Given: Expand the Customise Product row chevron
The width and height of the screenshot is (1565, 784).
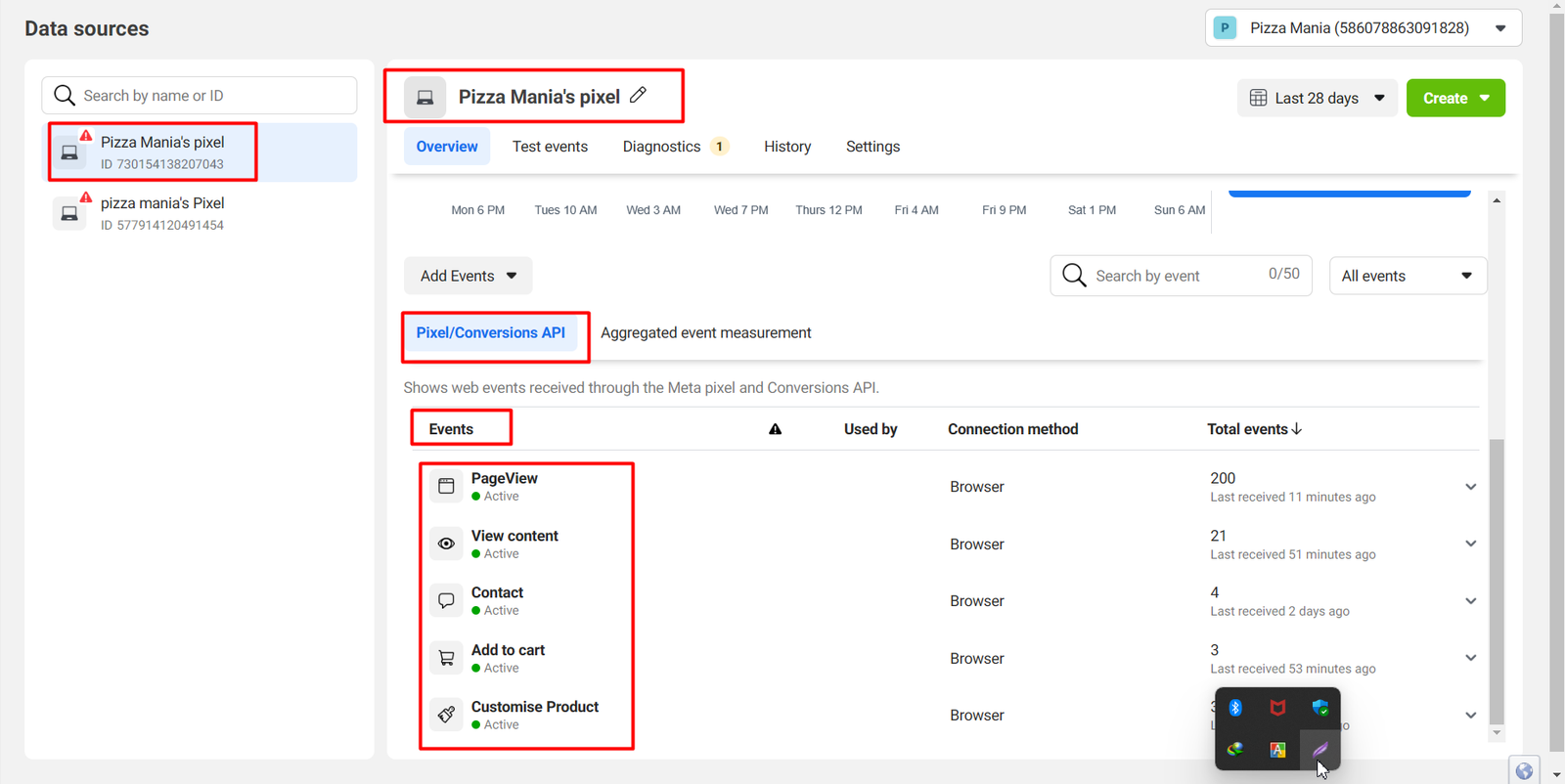Looking at the screenshot, I should 1470,716.
